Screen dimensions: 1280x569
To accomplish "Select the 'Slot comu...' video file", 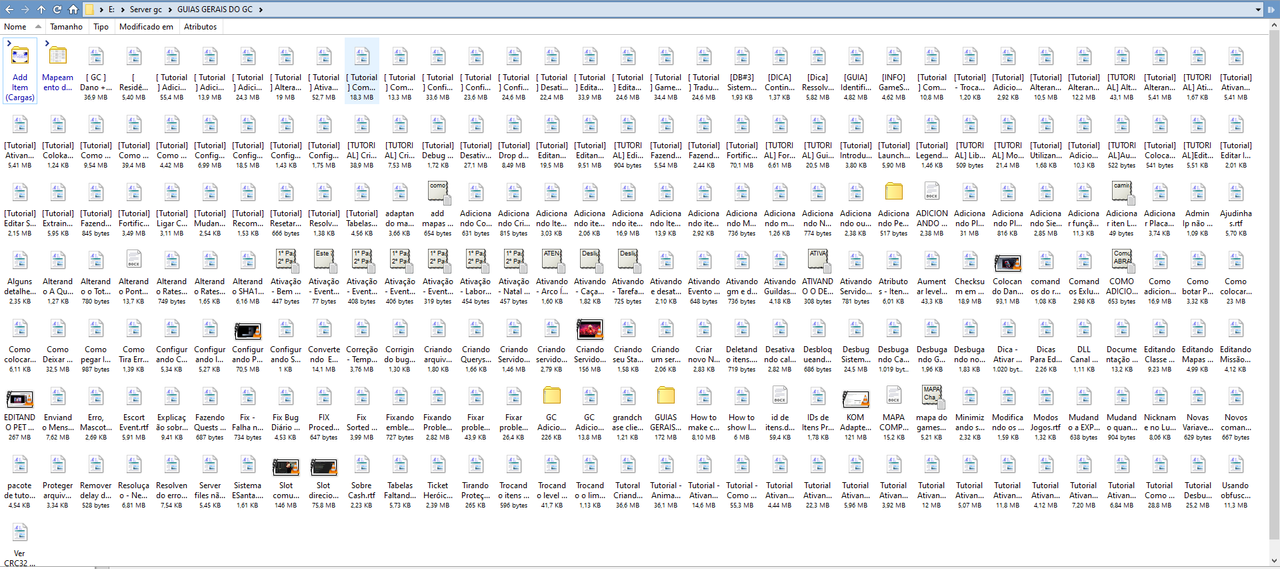I will tap(286, 478).
